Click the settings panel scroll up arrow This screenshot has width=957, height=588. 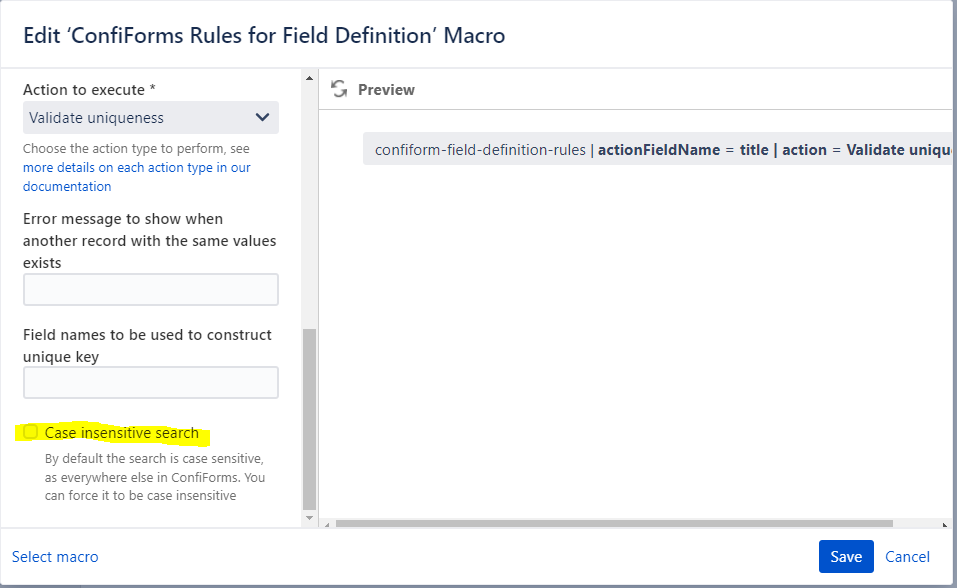coord(309,78)
